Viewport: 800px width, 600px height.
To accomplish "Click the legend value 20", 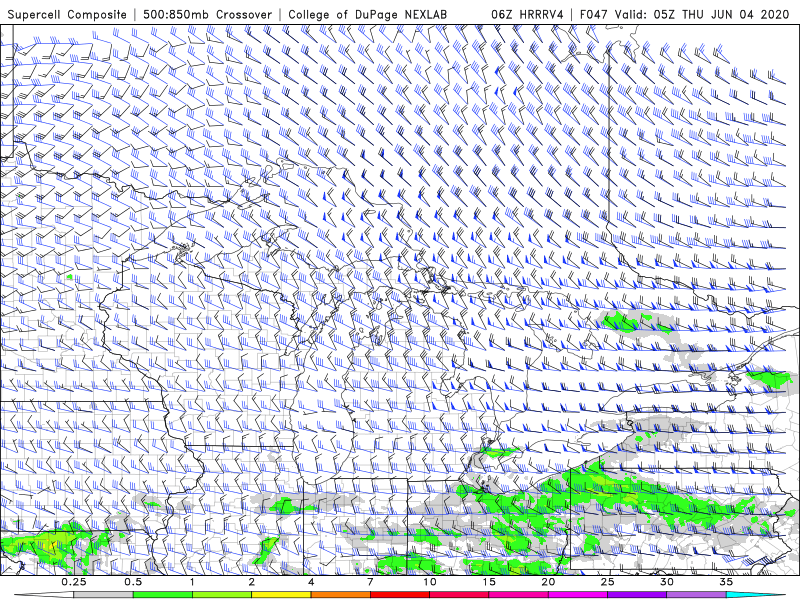I will click(548, 582).
